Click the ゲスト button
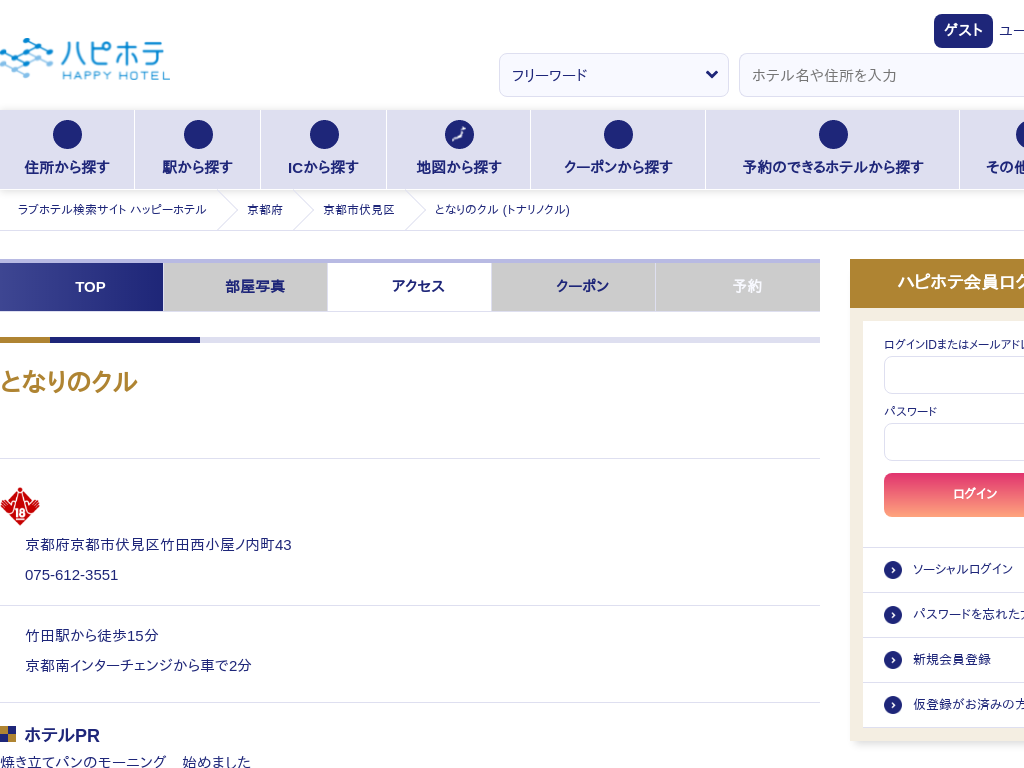 click(963, 31)
